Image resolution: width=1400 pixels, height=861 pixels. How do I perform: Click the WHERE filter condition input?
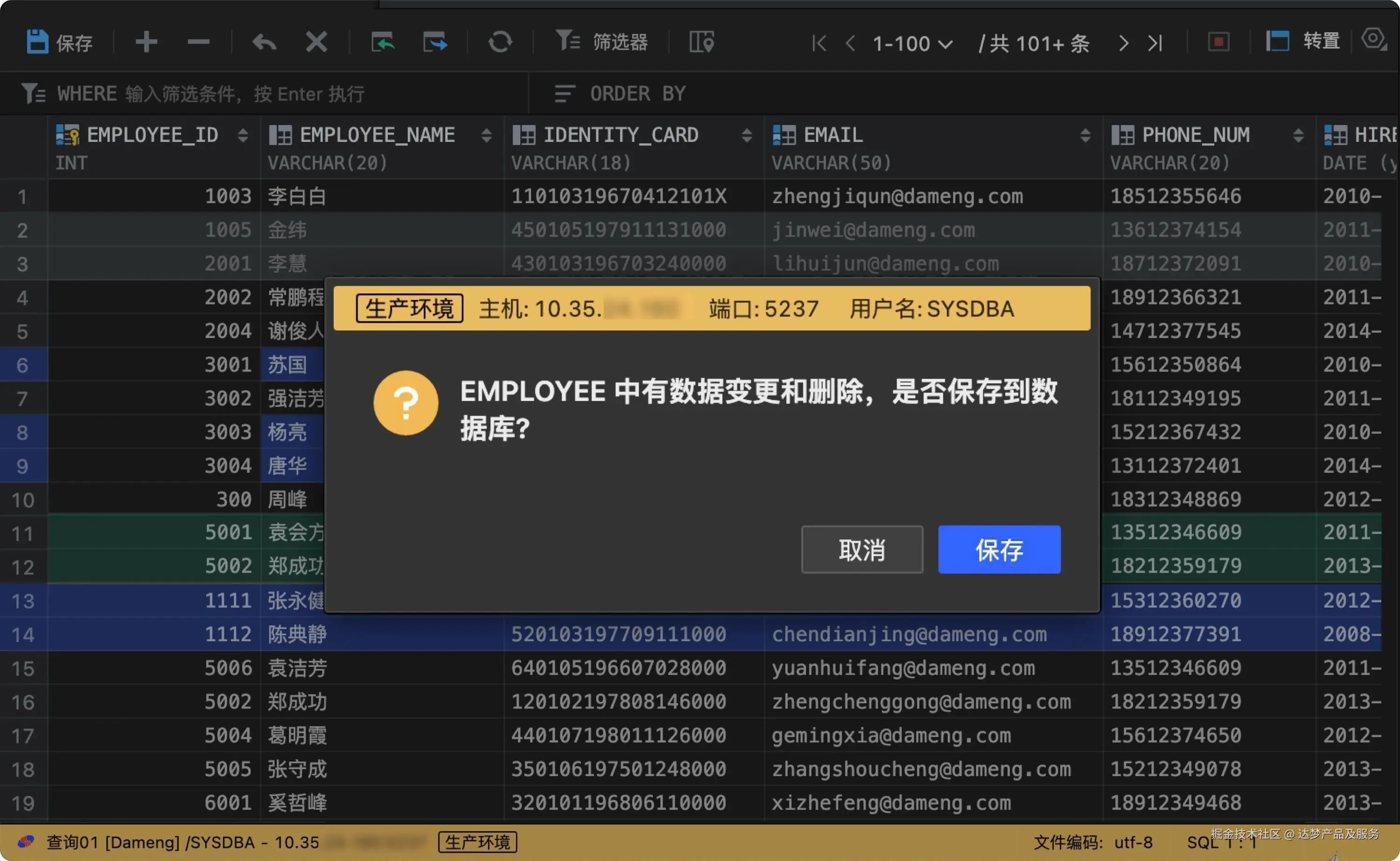coord(245,94)
